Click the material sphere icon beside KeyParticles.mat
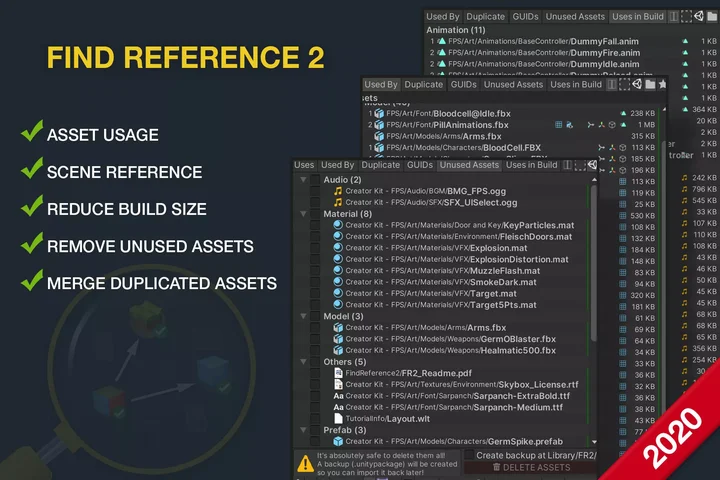Image resolution: width=720 pixels, height=480 pixels. coord(338,225)
